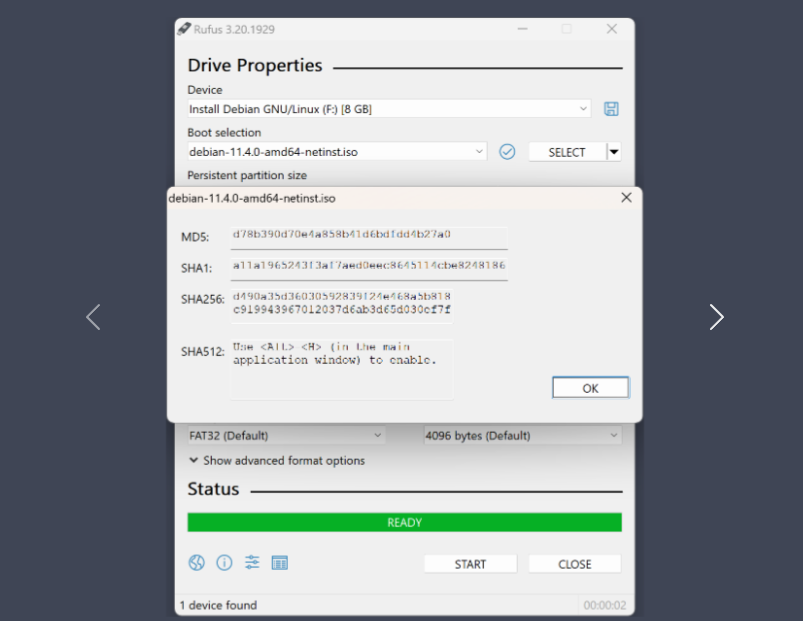Close the checksum dialog with X
Viewport: 803px width, 621px height.
pyautogui.click(x=626, y=198)
